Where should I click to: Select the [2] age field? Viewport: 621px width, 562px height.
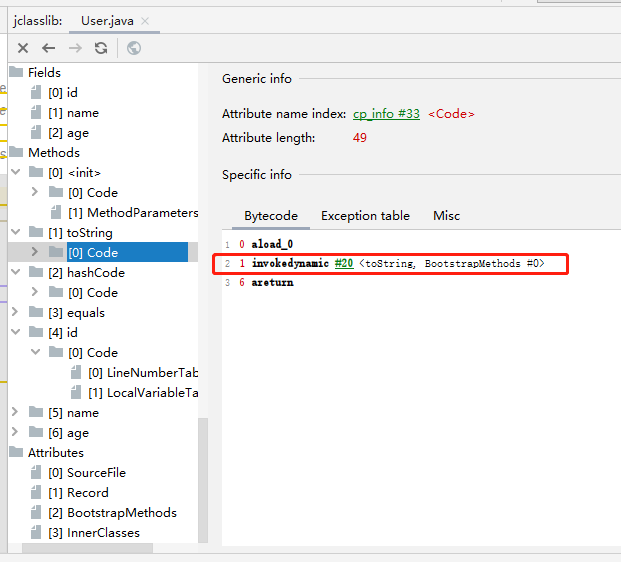68,133
